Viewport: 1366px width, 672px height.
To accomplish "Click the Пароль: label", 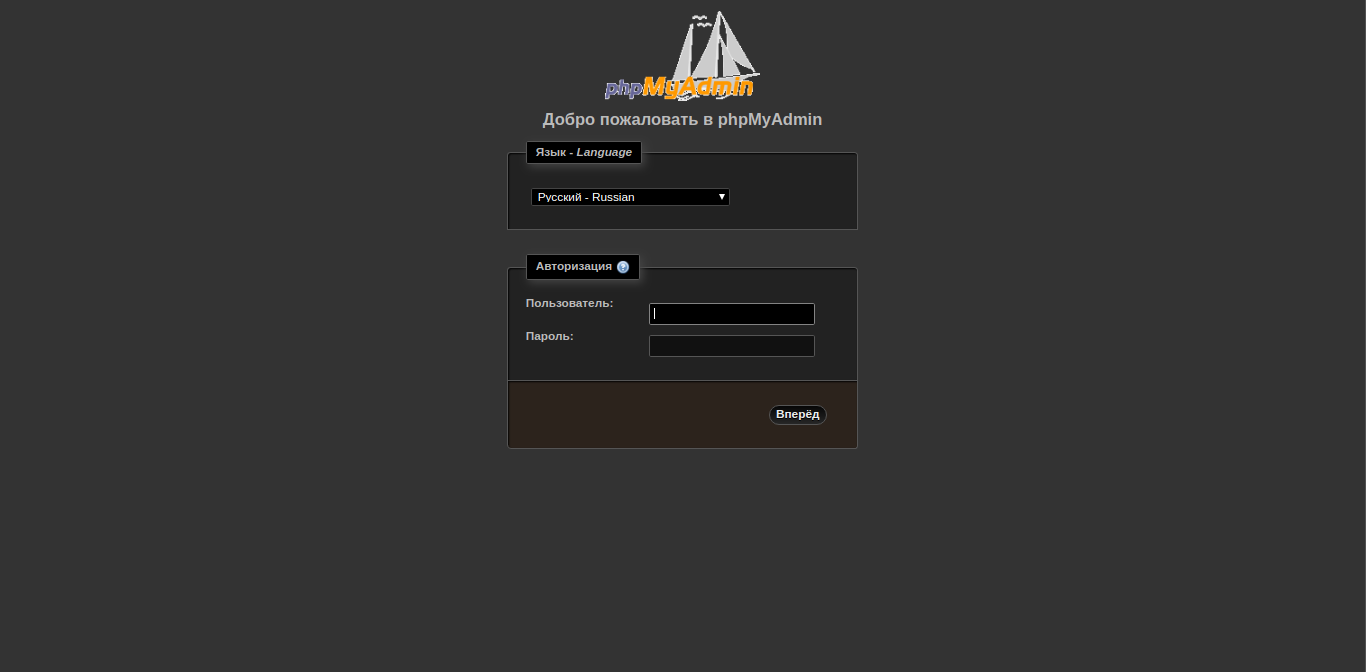I will tap(550, 336).
